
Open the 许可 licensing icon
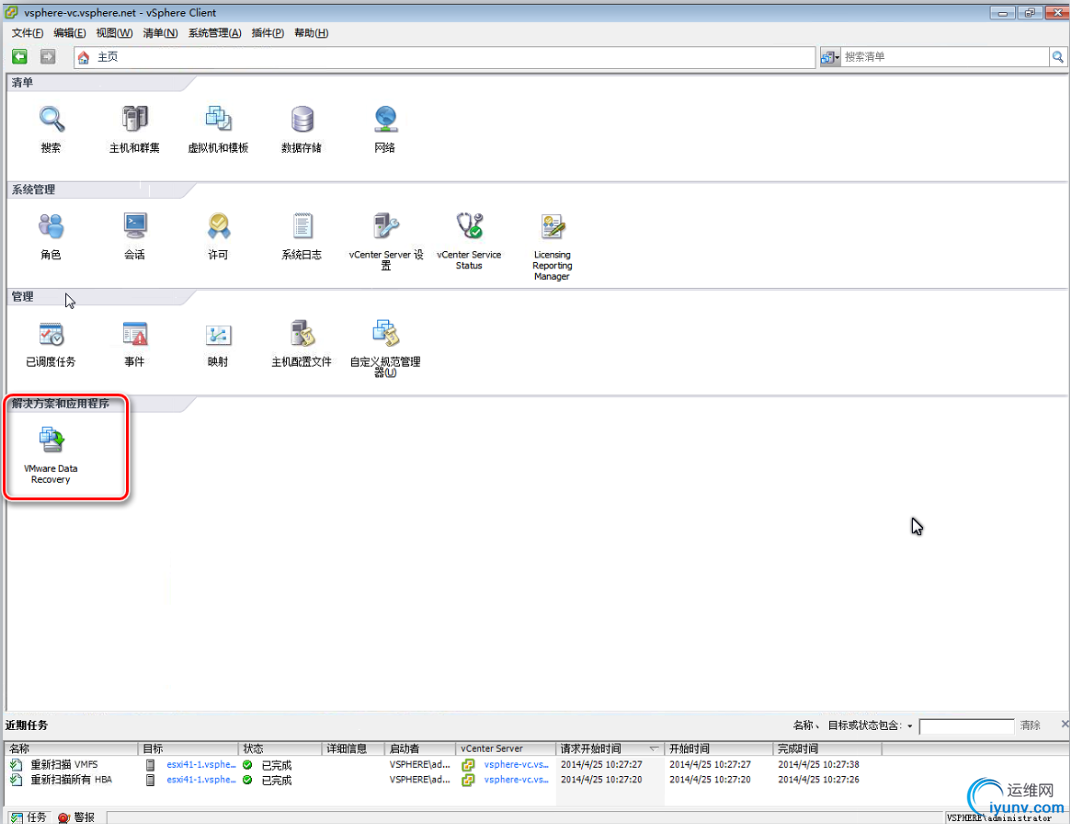(218, 227)
